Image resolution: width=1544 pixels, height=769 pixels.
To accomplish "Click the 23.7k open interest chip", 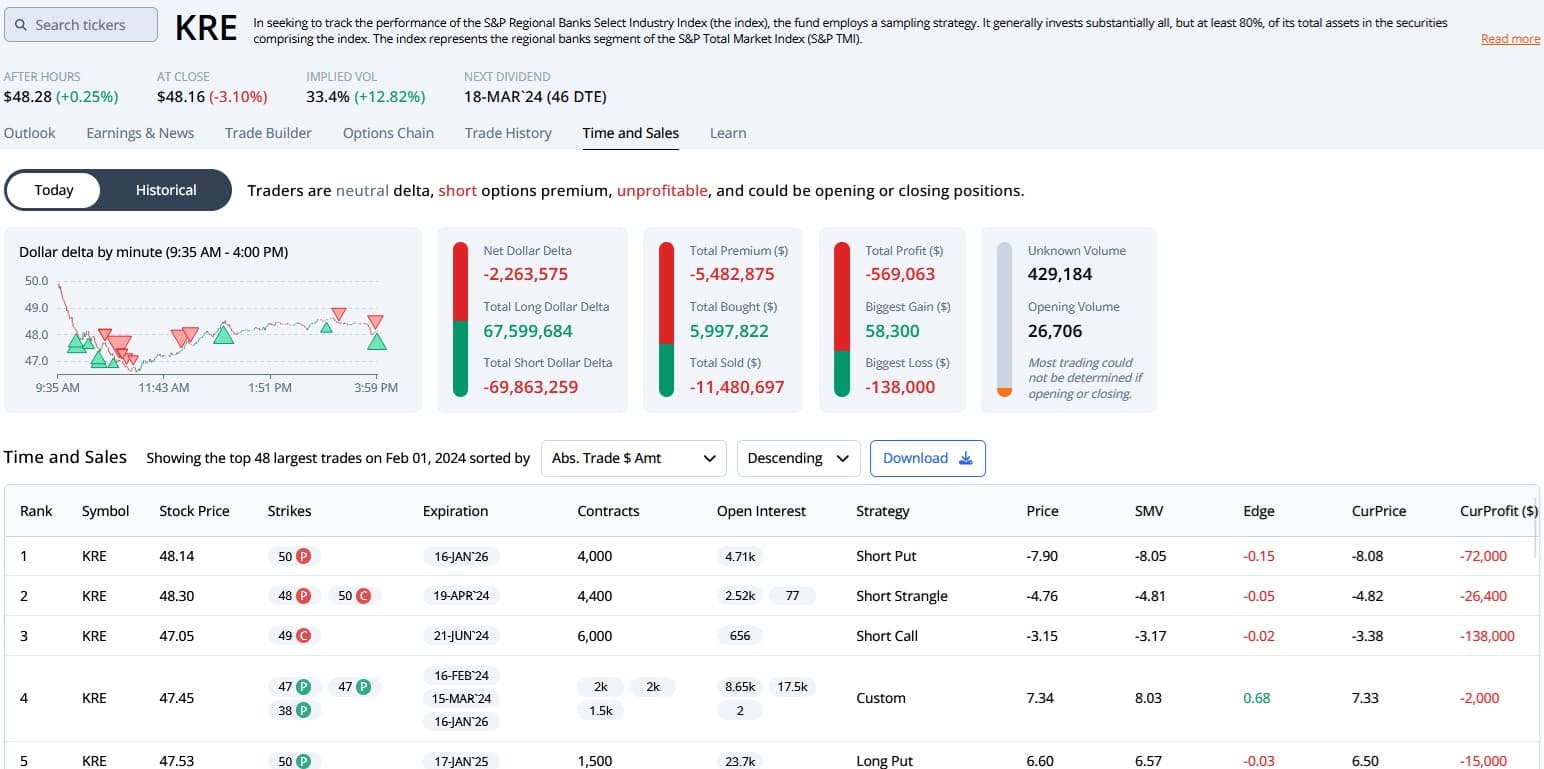I will (x=741, y=761).
